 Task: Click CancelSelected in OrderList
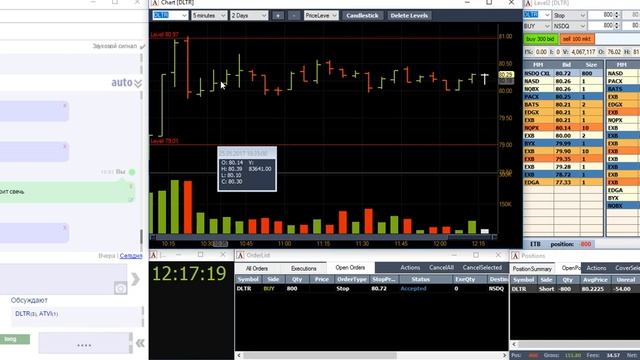click(482, 268)
